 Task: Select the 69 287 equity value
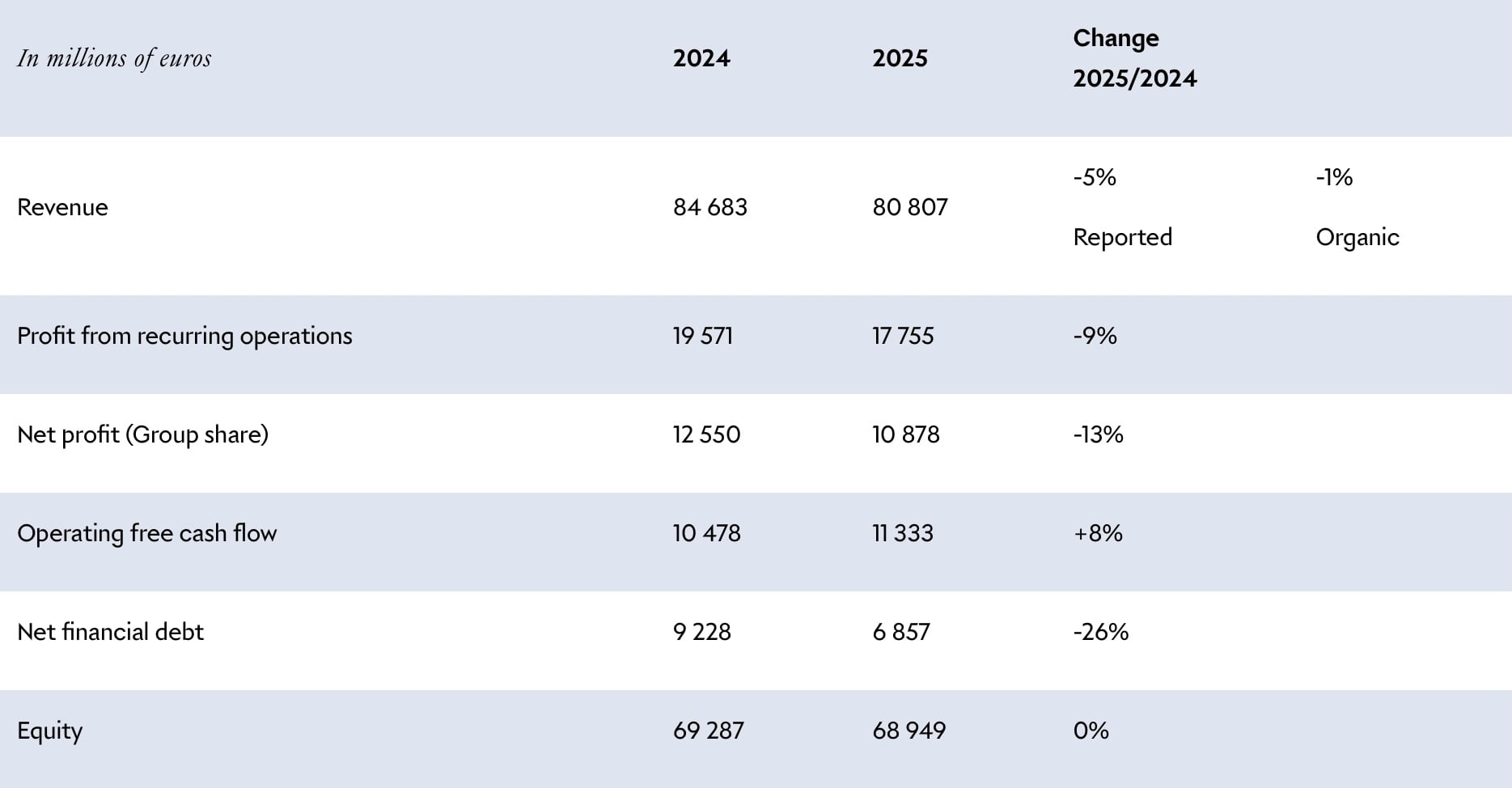pos(708,731)
